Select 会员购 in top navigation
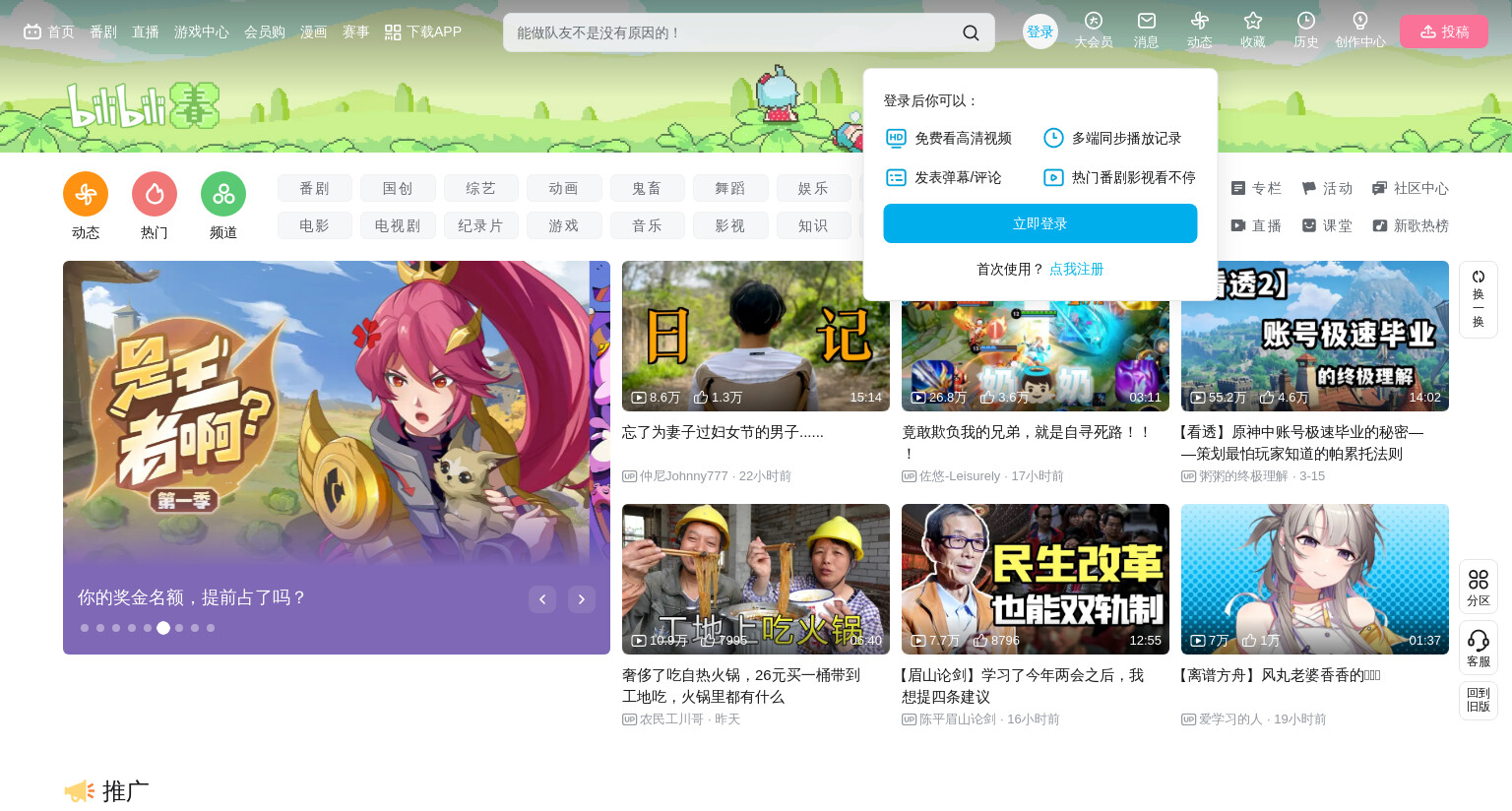The height and width of the screenshot is (811, 1512). point(265,31)
